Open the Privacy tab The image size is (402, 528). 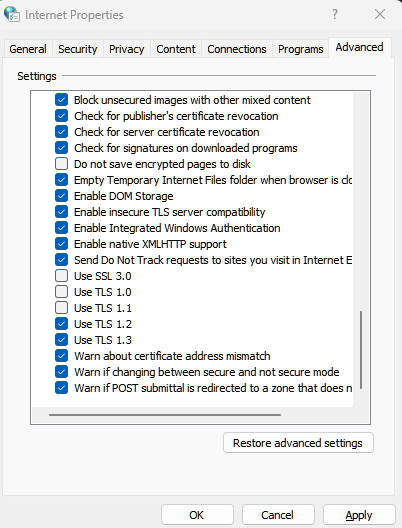coord(127,49)
